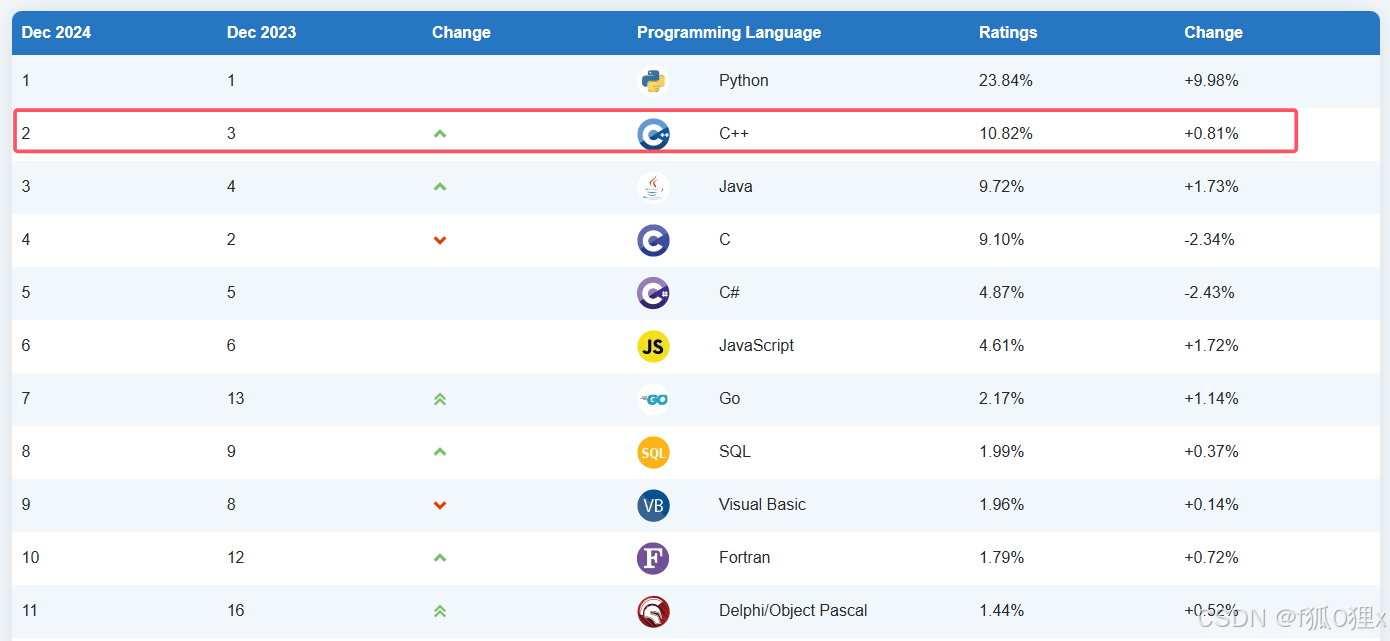Click Delphi's 1.44% rating

click(1002, 610)
